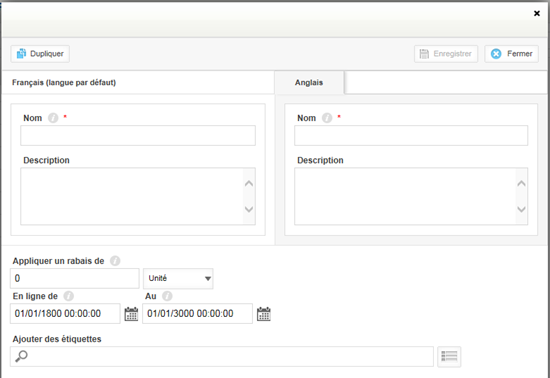Show info for Appliquer un rabais de

click(x=115, y=261)
